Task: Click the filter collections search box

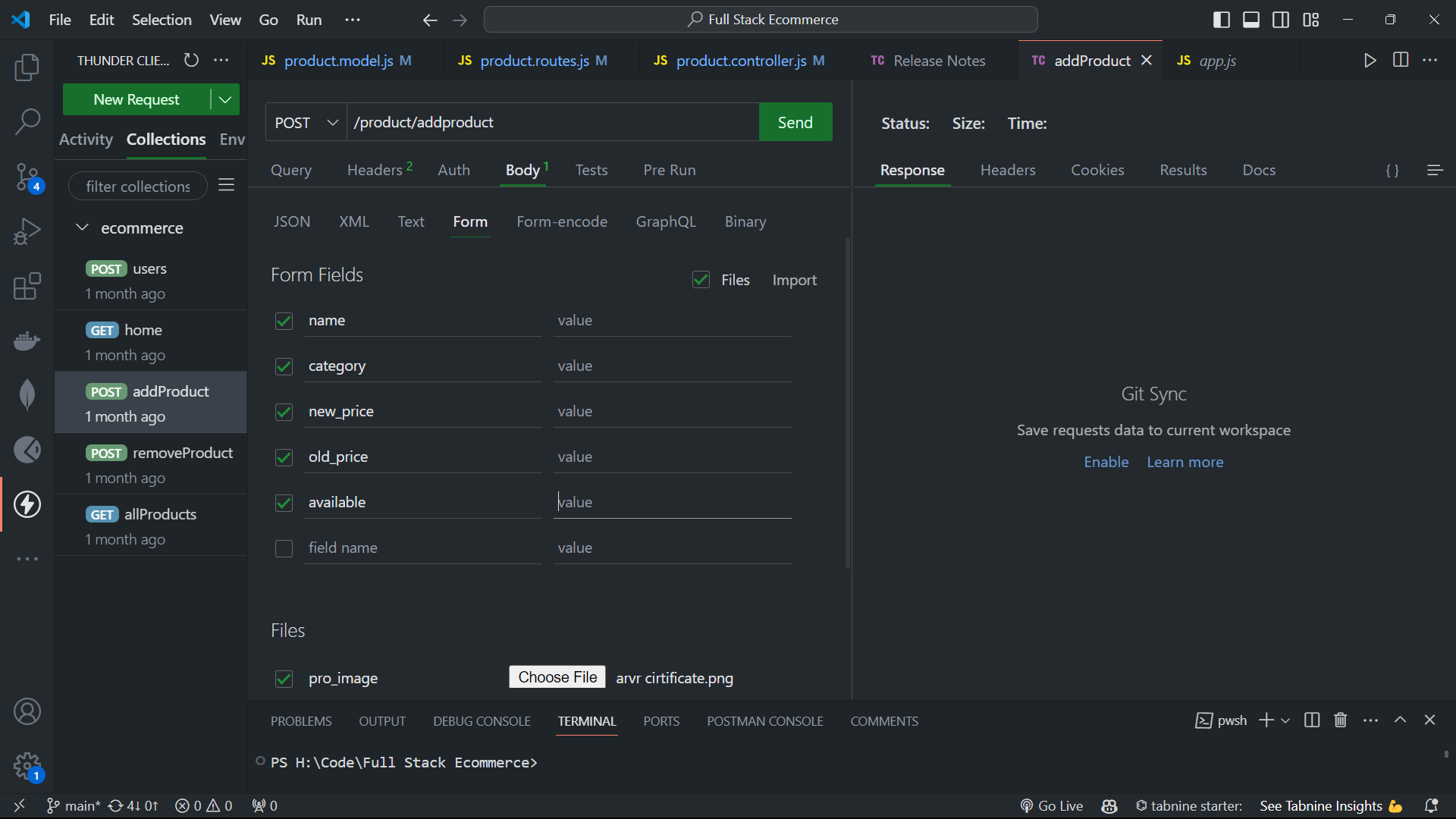Action: click(138, 186)
